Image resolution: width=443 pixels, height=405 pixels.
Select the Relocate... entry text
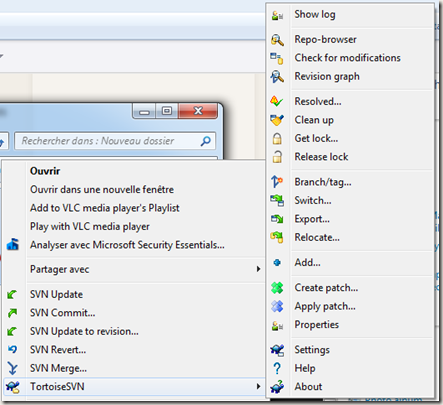317,237
